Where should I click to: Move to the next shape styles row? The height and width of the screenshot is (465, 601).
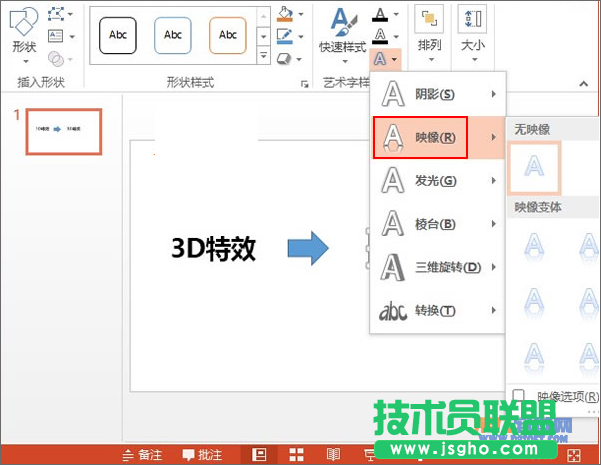pyautogui.click(x=263, y=37)
